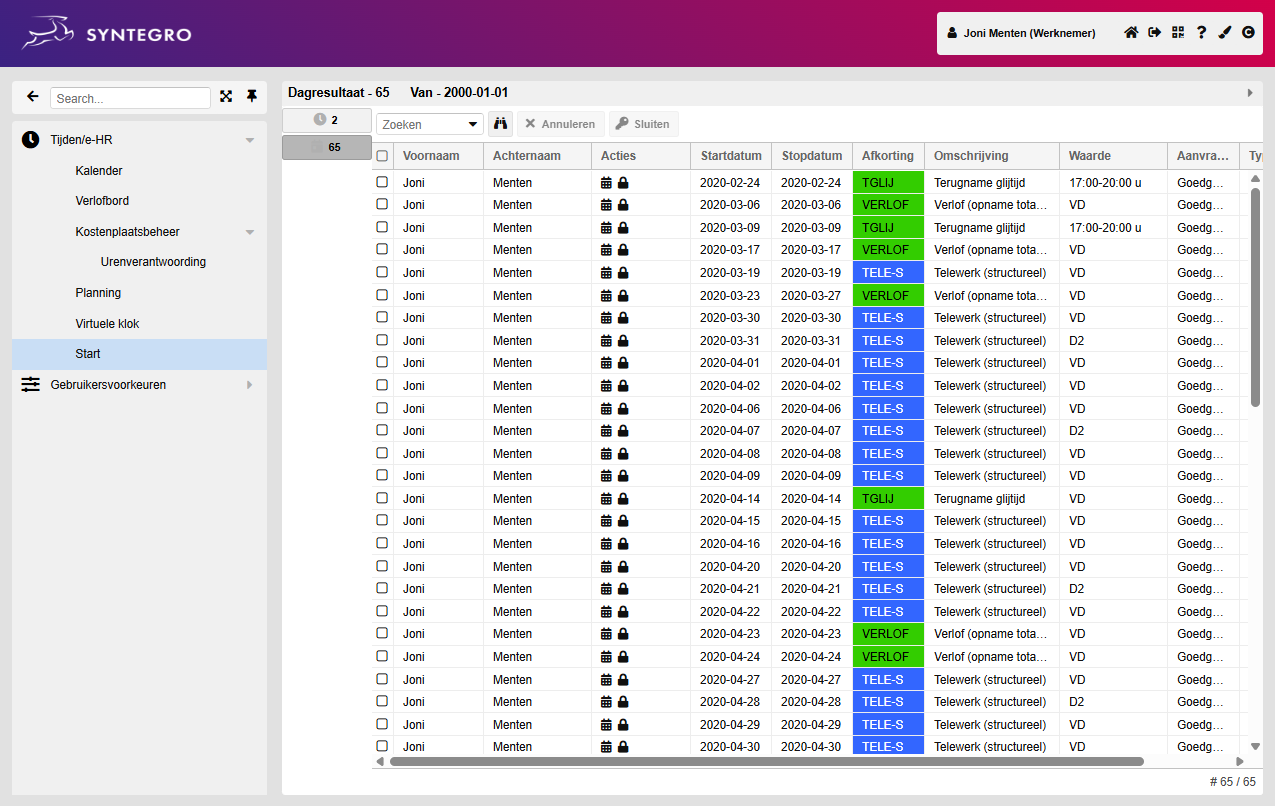Image resolution: width=1275 pixels, height=806 pixels.
Task: Tick the select-all checkbox in the table header
Action: [x=382, y=156]
